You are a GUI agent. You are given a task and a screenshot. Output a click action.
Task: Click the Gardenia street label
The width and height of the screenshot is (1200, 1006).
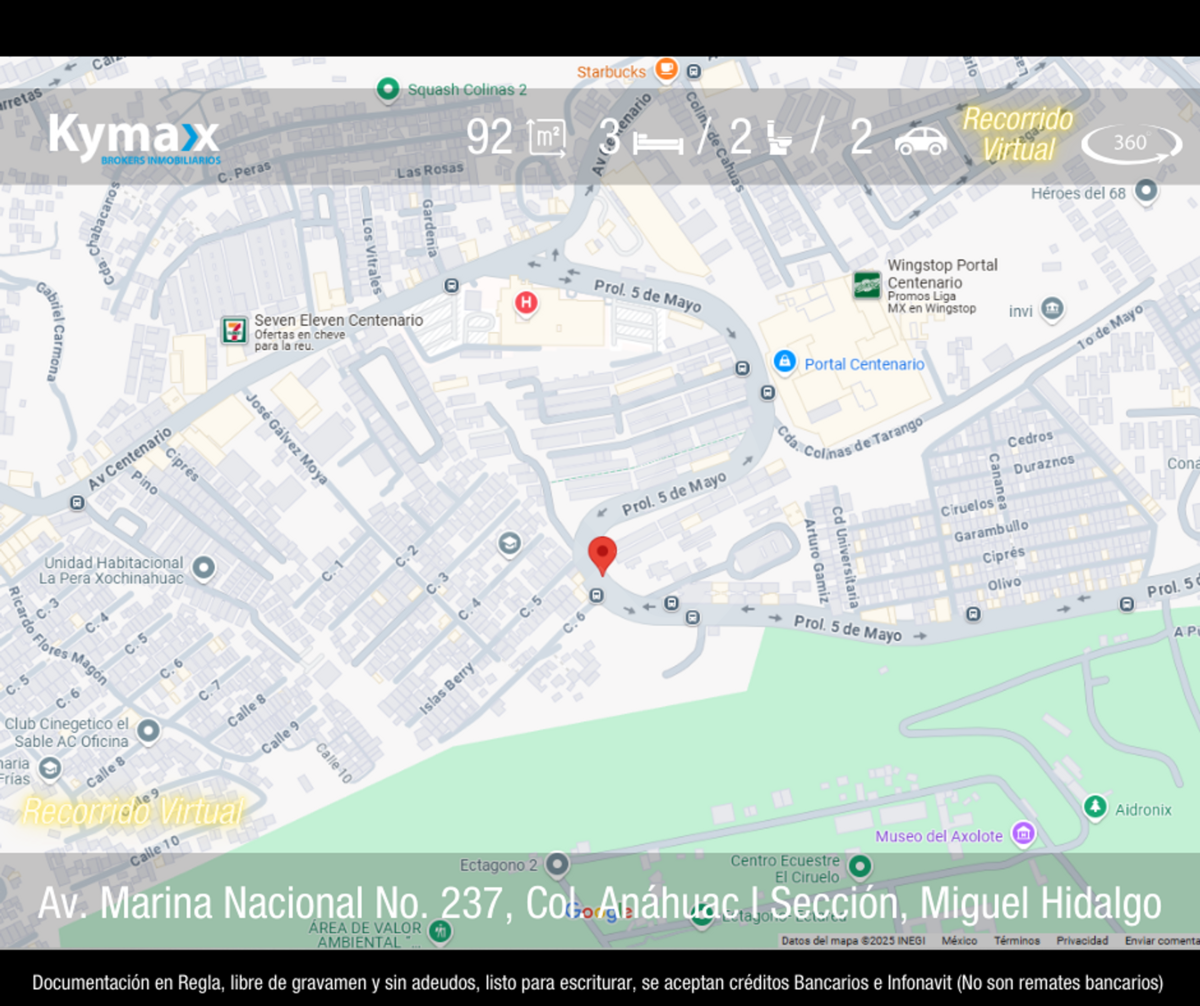coord(429,228)
